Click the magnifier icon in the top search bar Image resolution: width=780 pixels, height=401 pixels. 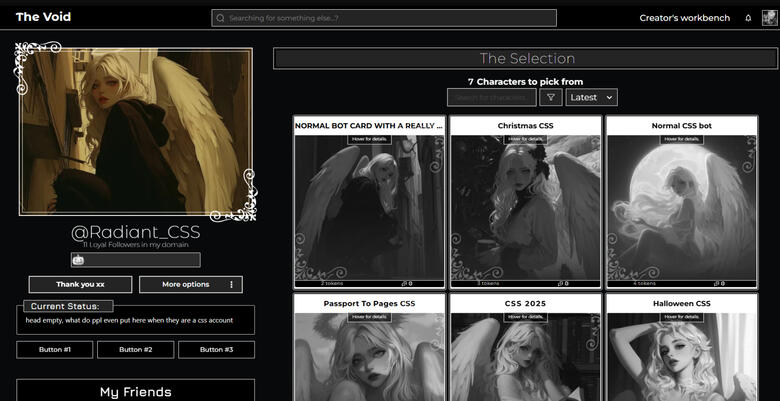click(220, 18)
